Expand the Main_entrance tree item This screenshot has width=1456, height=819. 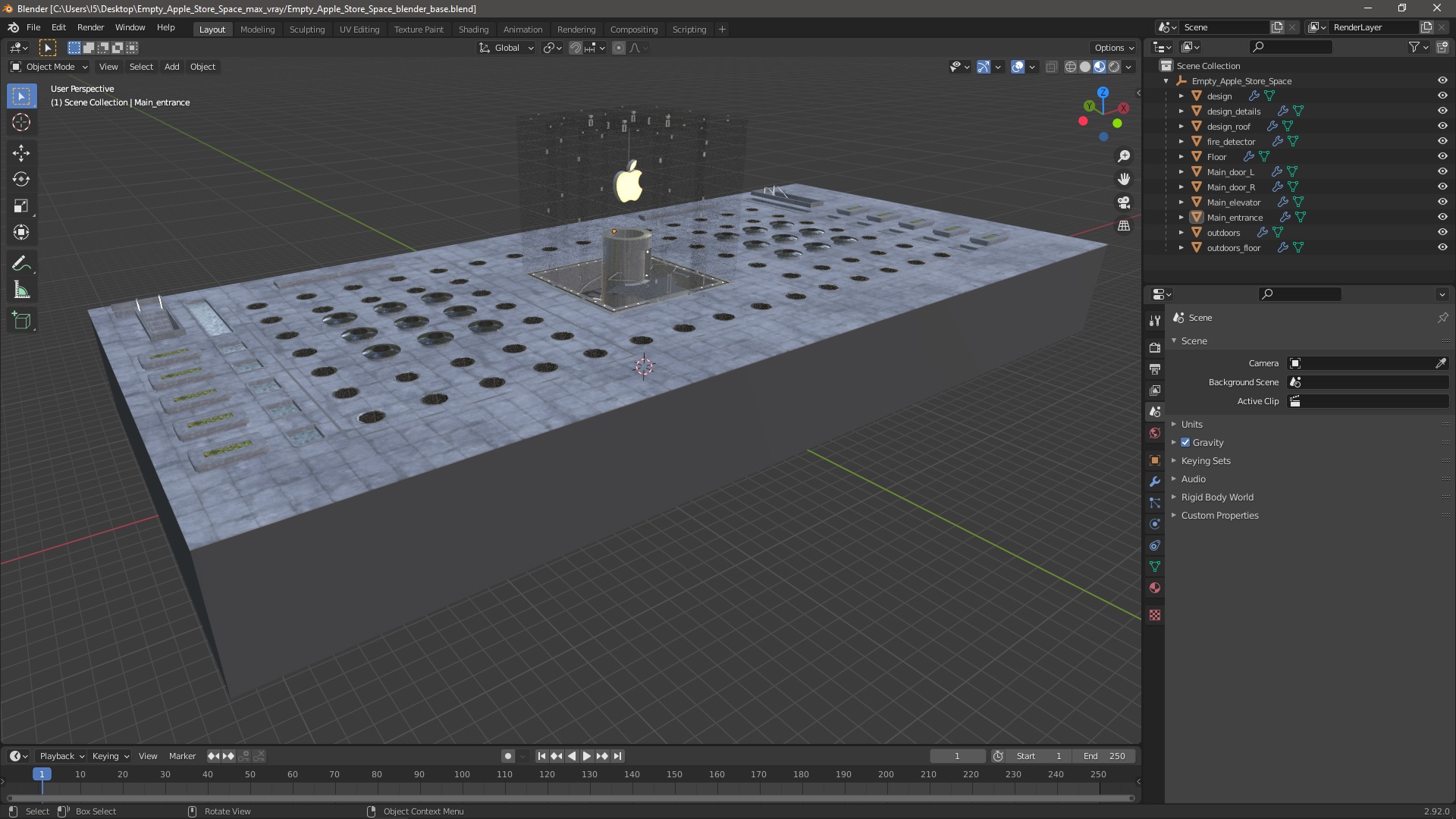(1181, 217)
